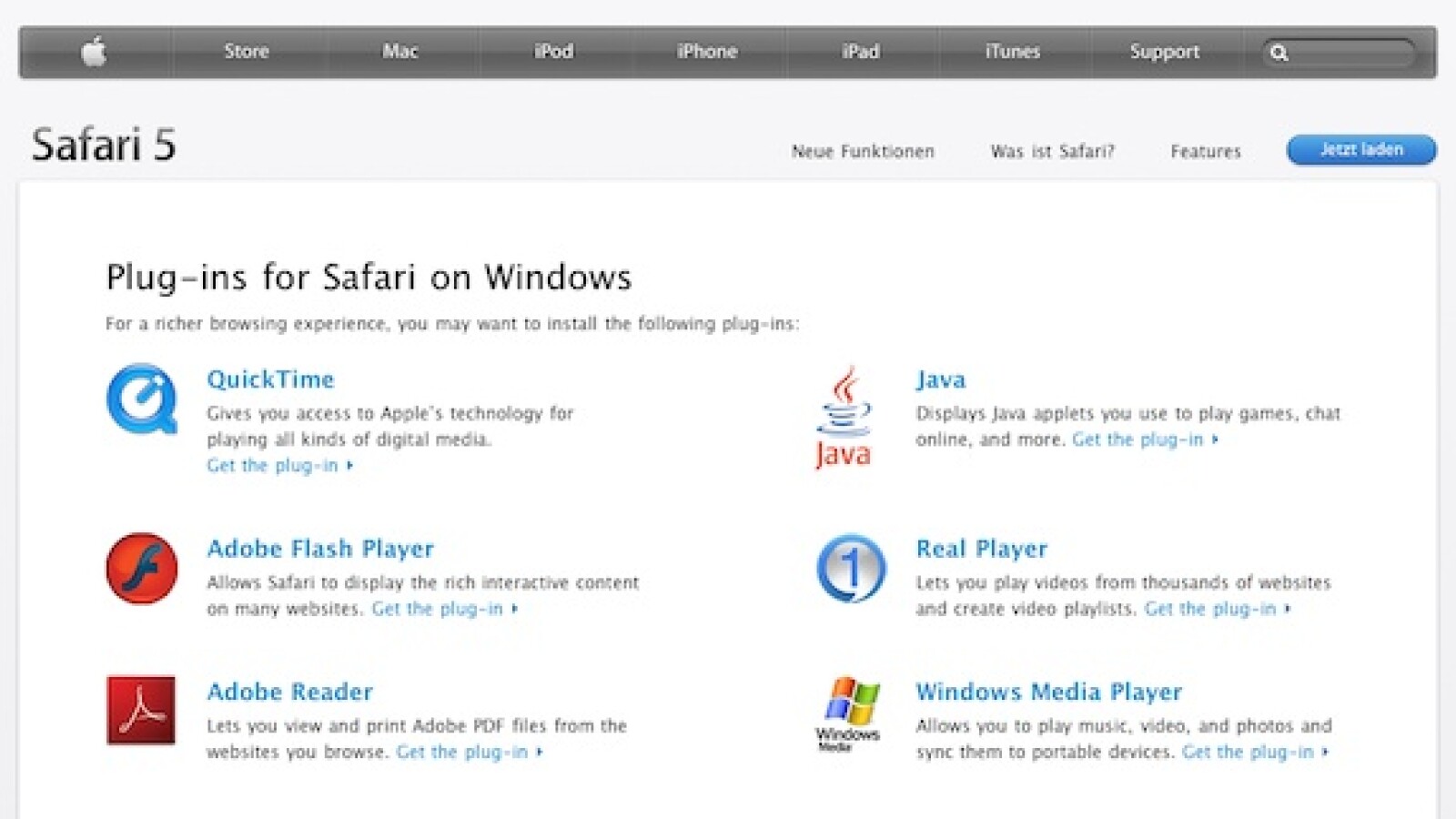This screenshot has height=819, width=1456.
Task: Click the Windows Media Player heading link
Action: click(x=1049, y=692)
